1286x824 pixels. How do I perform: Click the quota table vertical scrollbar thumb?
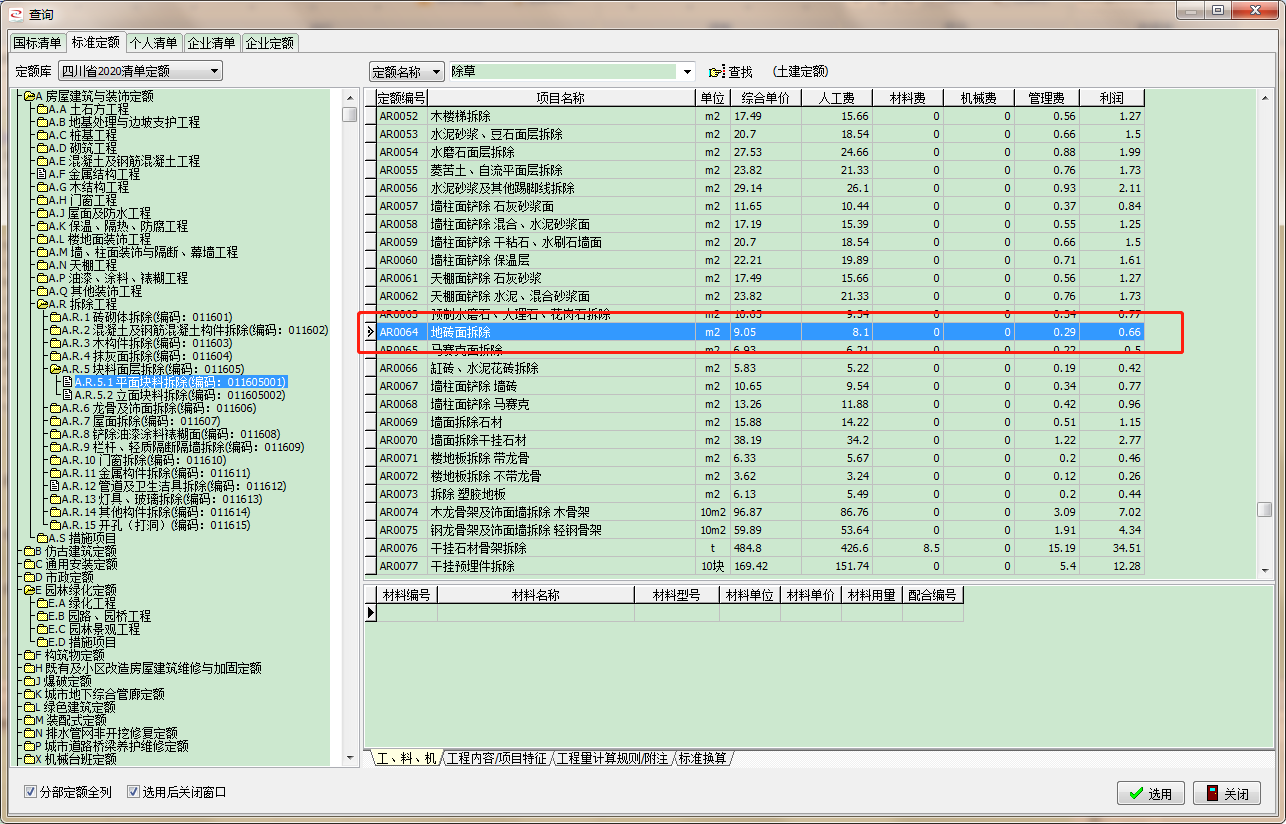pyautogui.click(x=1264, y=509)
